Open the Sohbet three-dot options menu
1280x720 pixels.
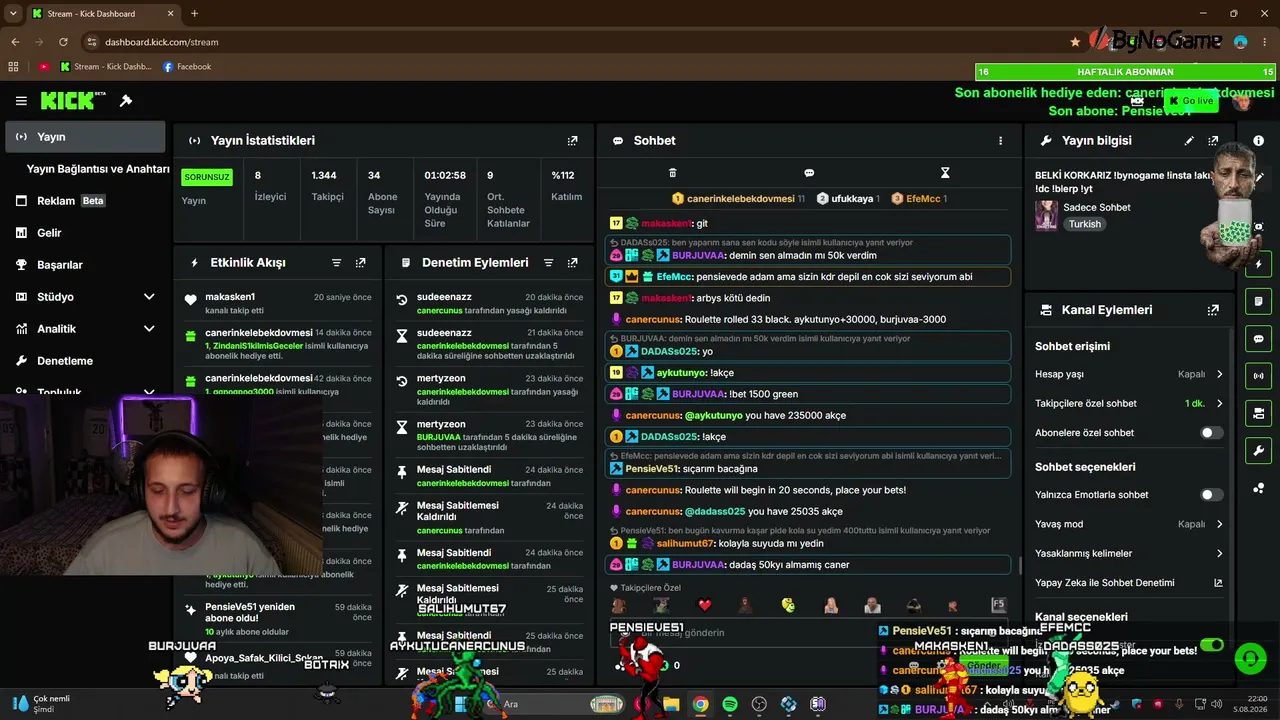coord(1000,141)
